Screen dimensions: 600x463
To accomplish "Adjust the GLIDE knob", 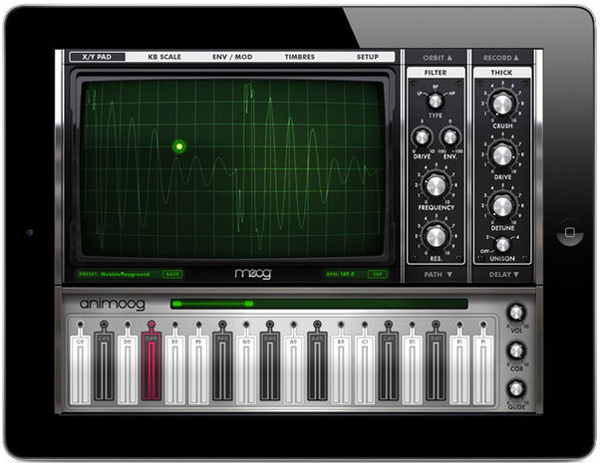I will (x=516, y=389).
